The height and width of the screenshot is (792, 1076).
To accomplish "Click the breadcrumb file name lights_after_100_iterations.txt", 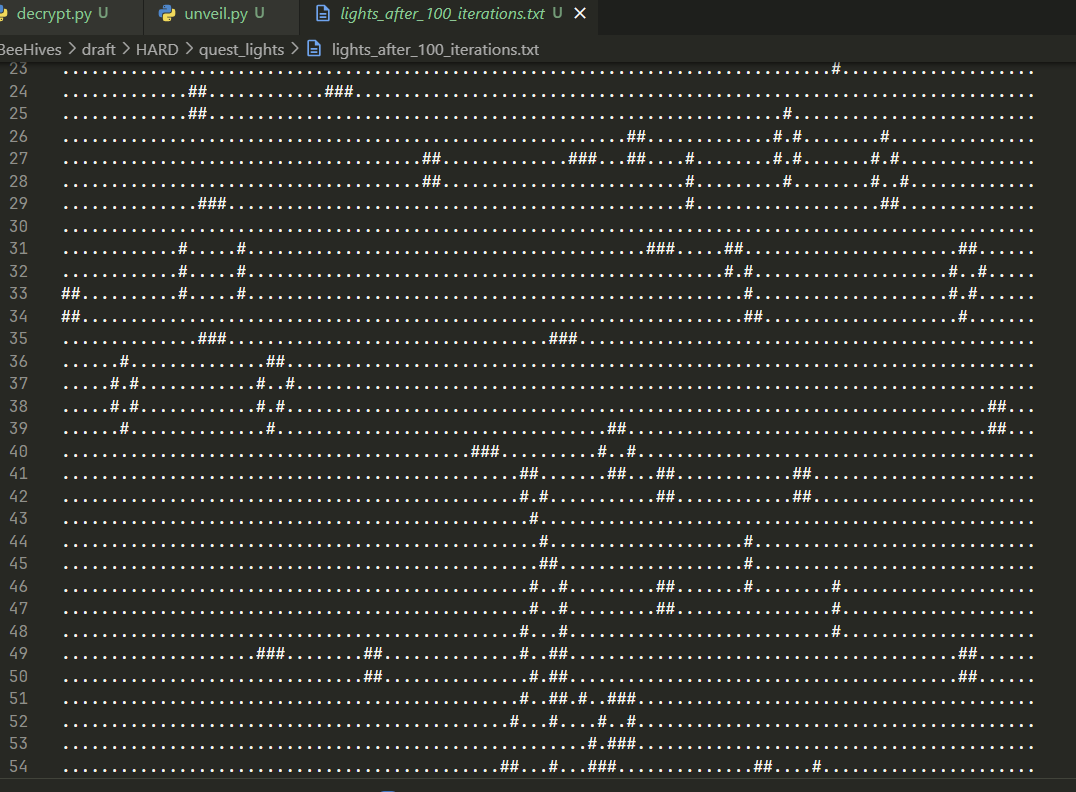I will (x=435, y=49).
